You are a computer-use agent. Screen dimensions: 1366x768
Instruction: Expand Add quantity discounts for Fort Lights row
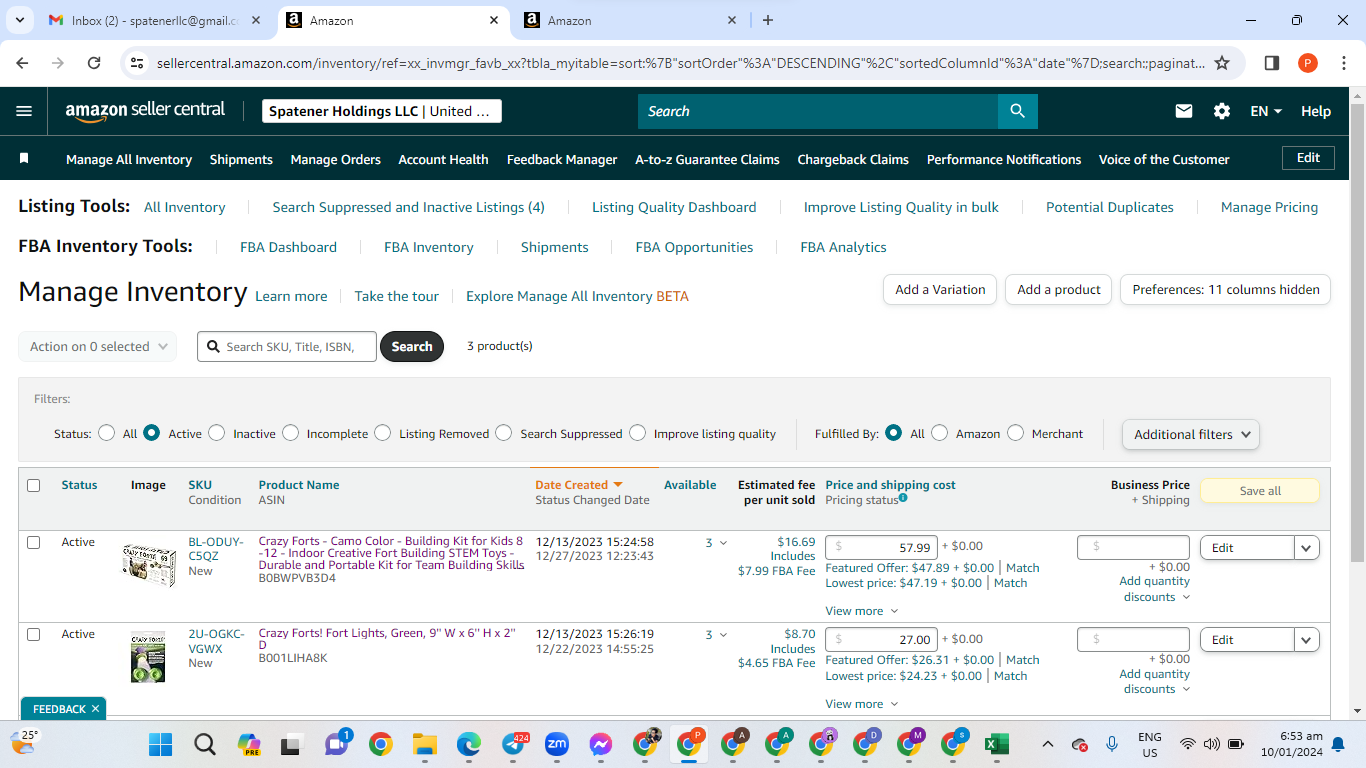click(1155, 681)
